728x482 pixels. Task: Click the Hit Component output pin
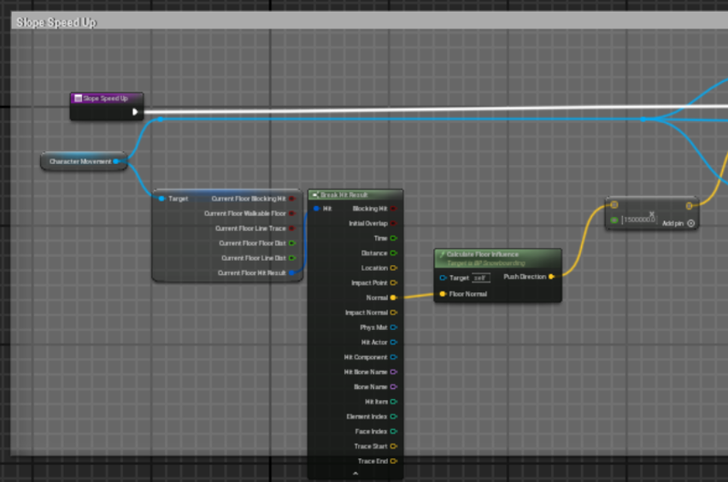393,358
